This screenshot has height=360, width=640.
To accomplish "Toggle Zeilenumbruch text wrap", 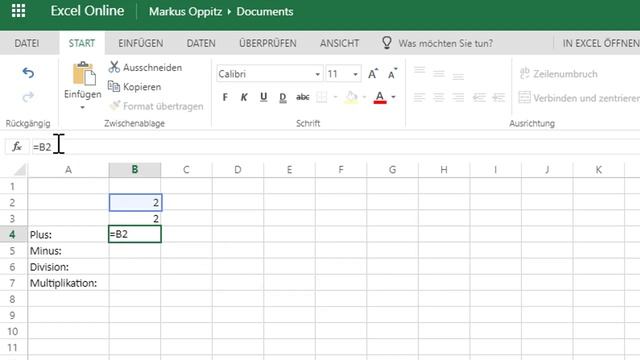I will (558, 74).
